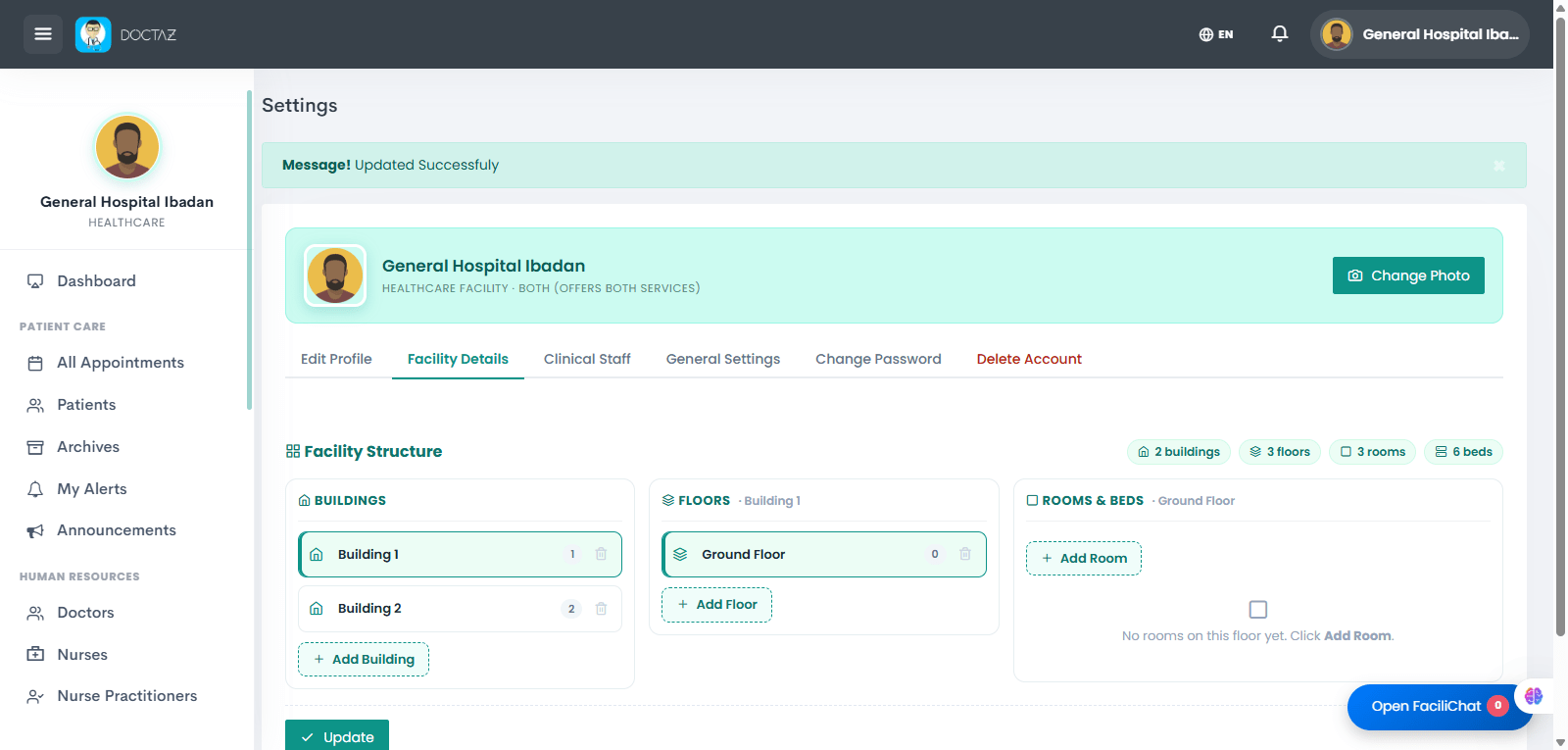
Task: Click the Doctaz logo icon
Action: tap(93, 34)
